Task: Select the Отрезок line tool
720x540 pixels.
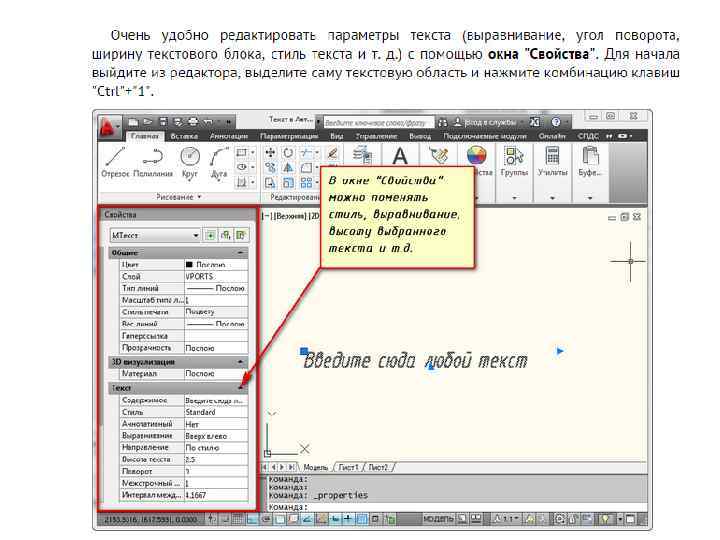Action: (115, 162)
